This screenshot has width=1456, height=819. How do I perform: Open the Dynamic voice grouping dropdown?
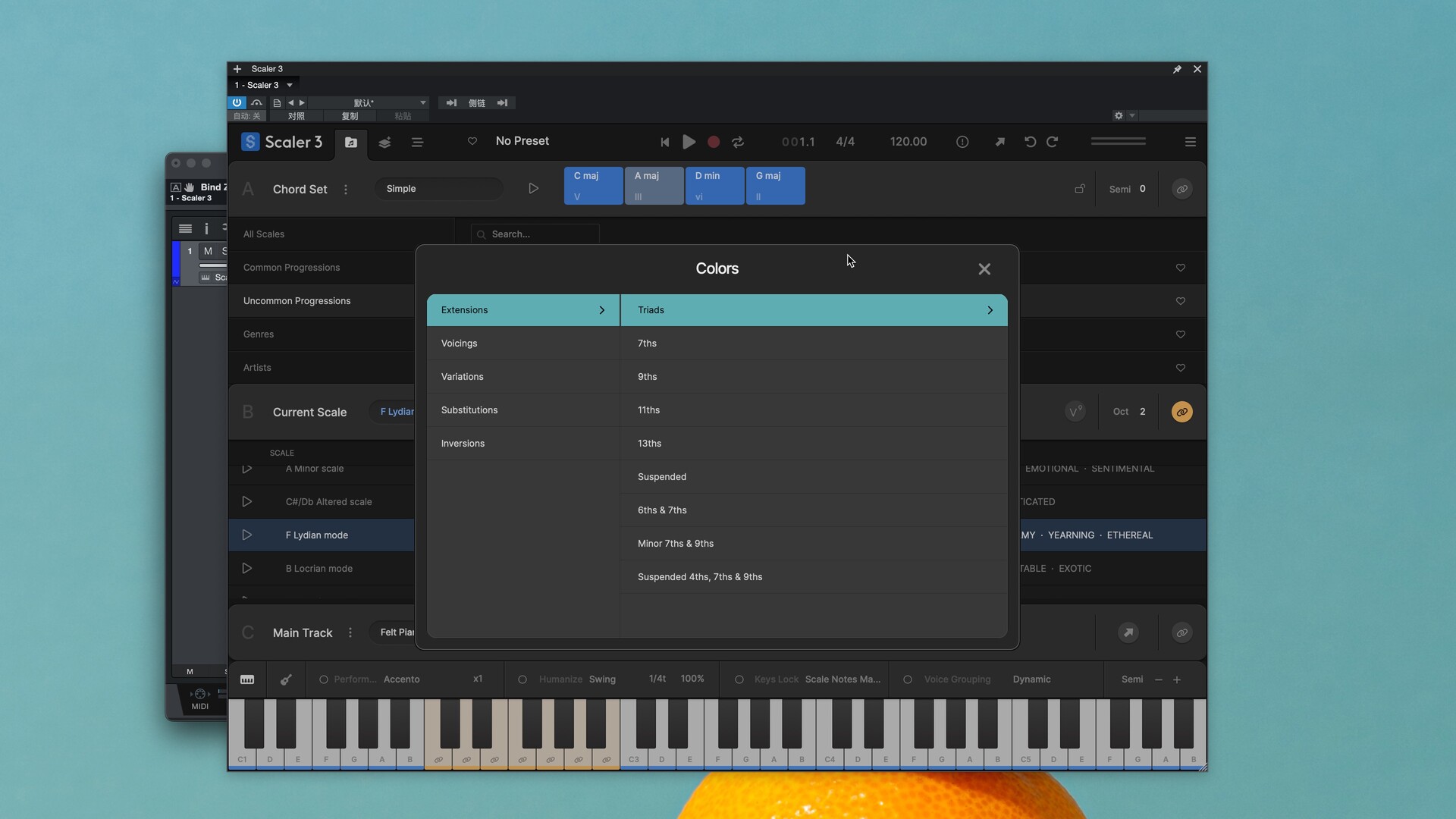click(1031, 679)
